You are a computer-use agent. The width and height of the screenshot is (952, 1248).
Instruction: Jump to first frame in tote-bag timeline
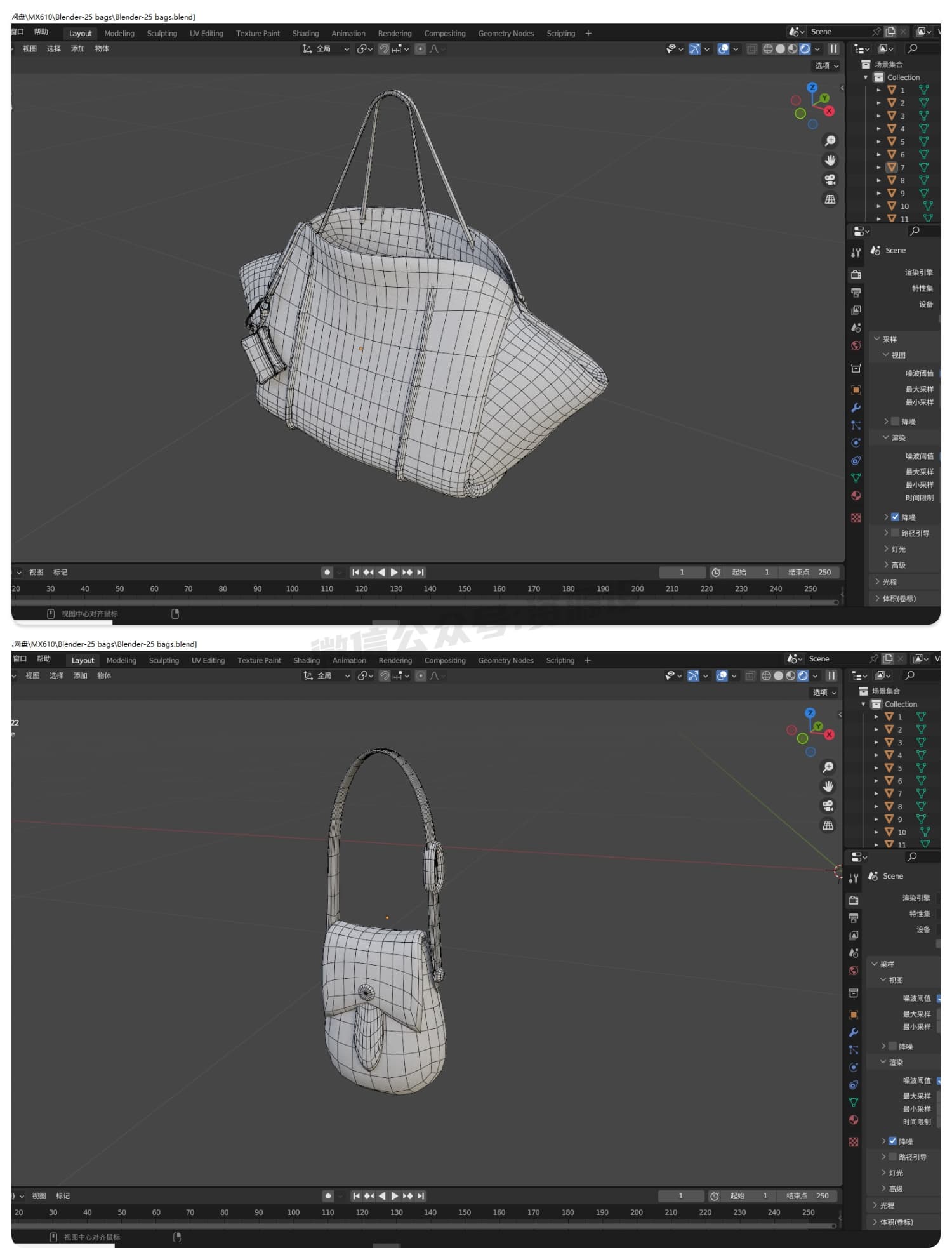355,572
